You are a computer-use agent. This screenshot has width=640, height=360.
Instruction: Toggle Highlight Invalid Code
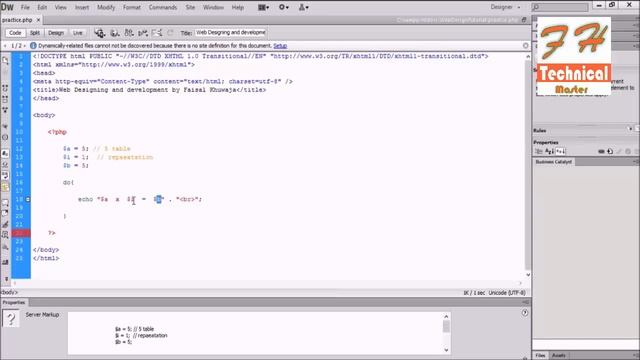(x=5, y=164)
